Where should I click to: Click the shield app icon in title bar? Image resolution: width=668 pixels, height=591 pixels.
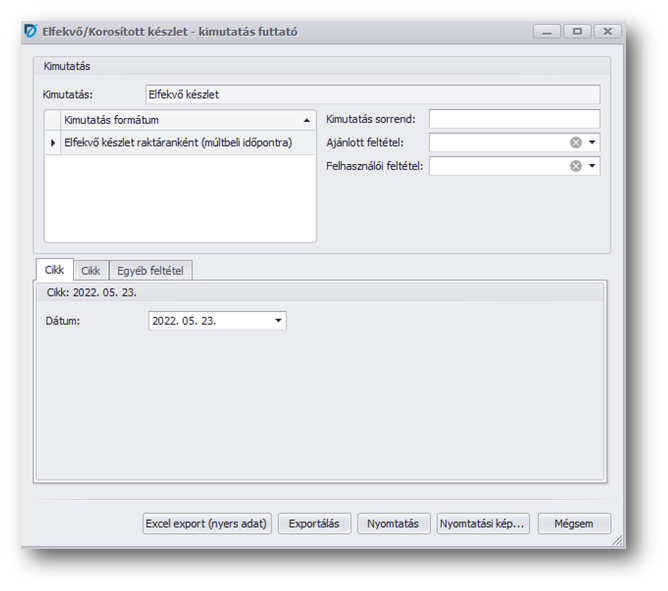pyautogui.click(x=30, y=32)
